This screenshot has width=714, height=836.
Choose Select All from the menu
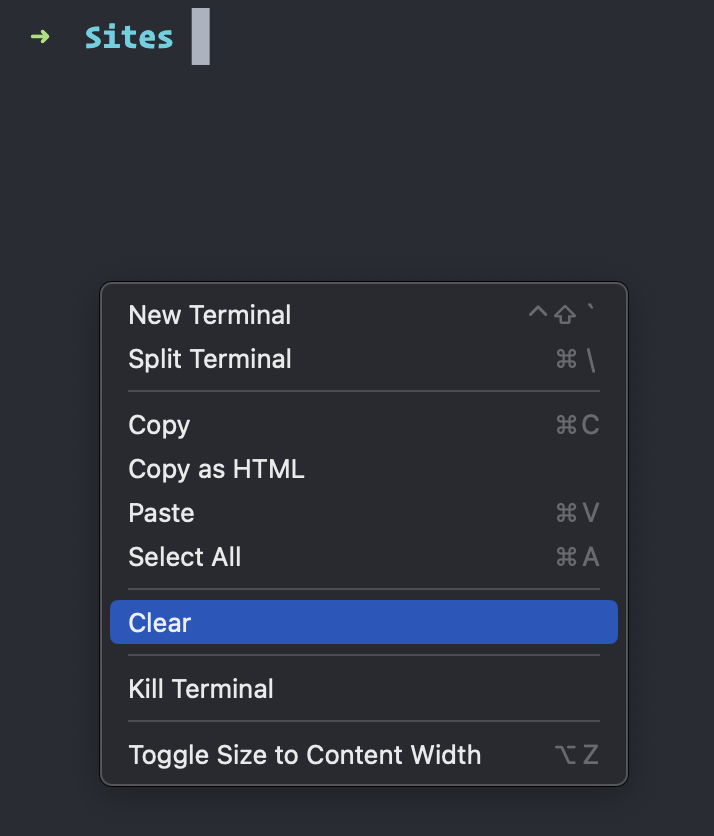pyautogui.click(x=184, y=557)
